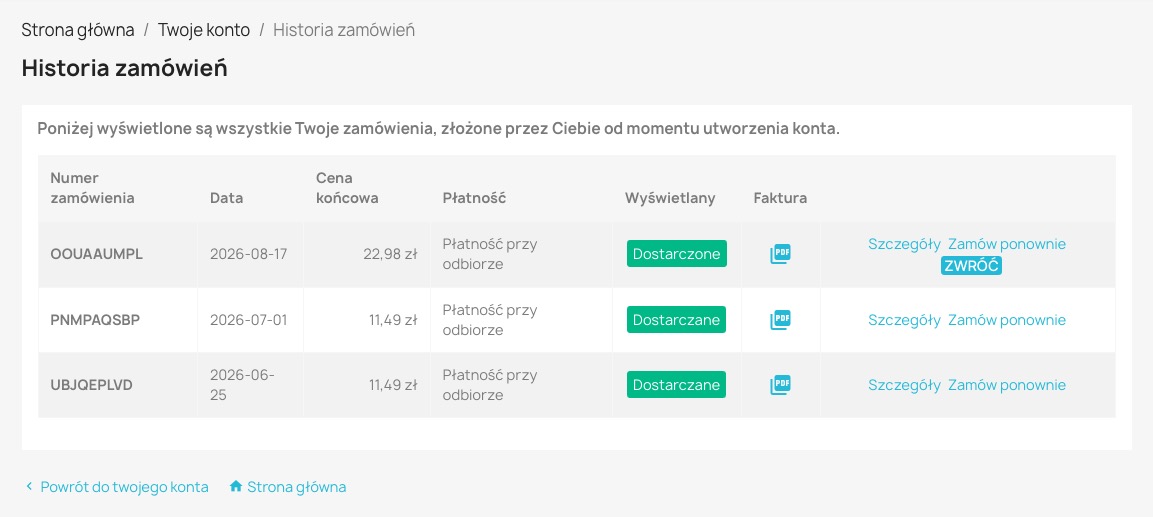Click Dostarczane badge for order PNMPAQSBP
The height and width of the screenshot is (517, 1153).
(x=677, y=320)
